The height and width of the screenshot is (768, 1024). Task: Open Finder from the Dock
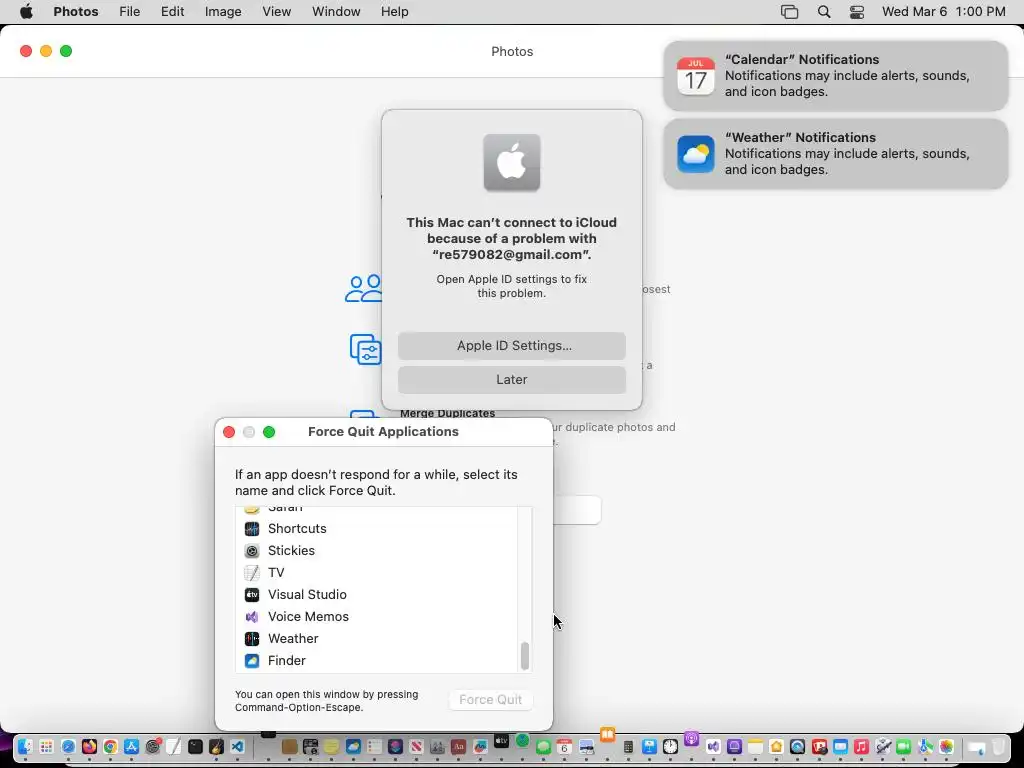tap(25, 746)
